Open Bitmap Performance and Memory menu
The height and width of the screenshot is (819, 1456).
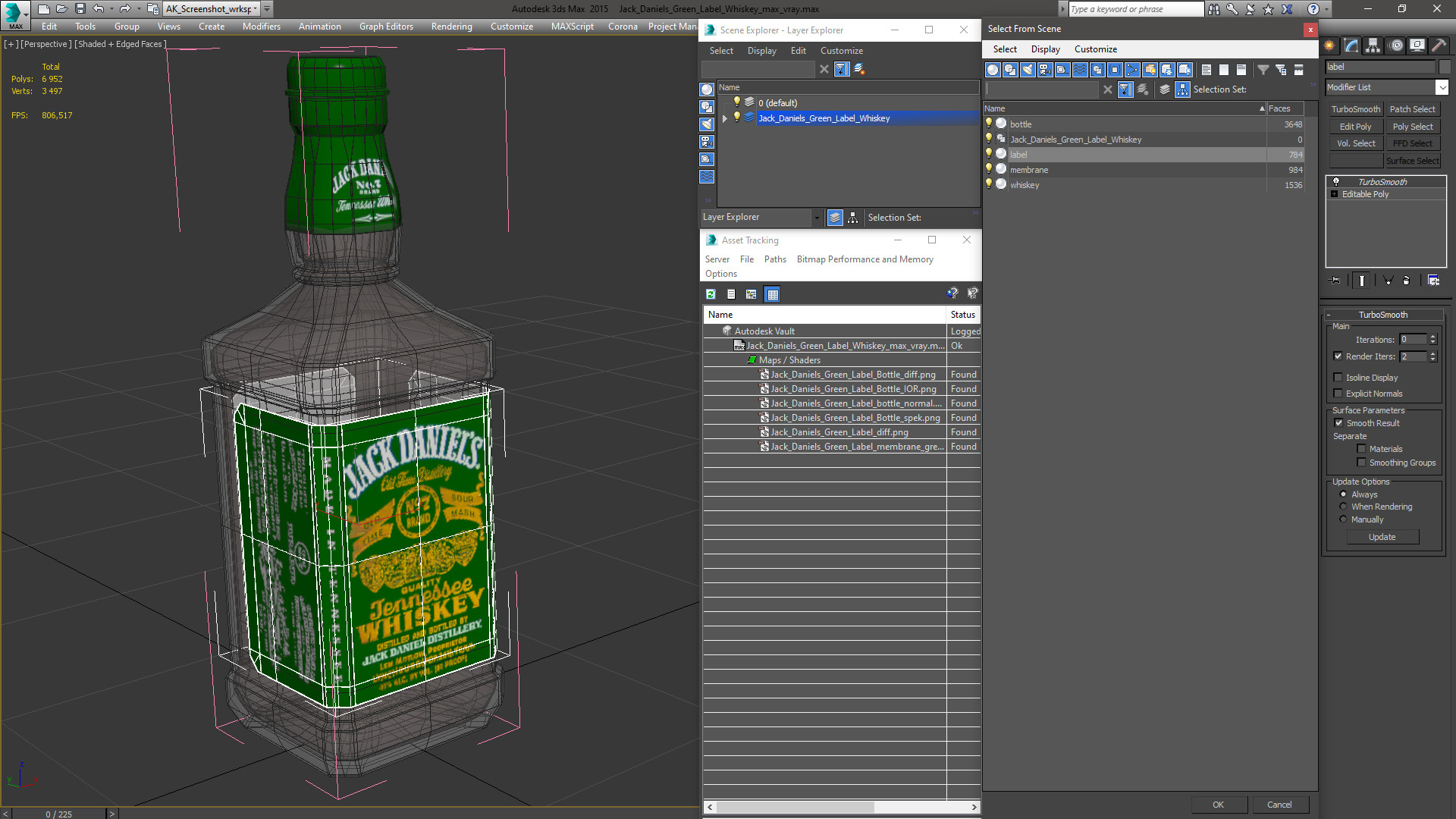point(864,259)
